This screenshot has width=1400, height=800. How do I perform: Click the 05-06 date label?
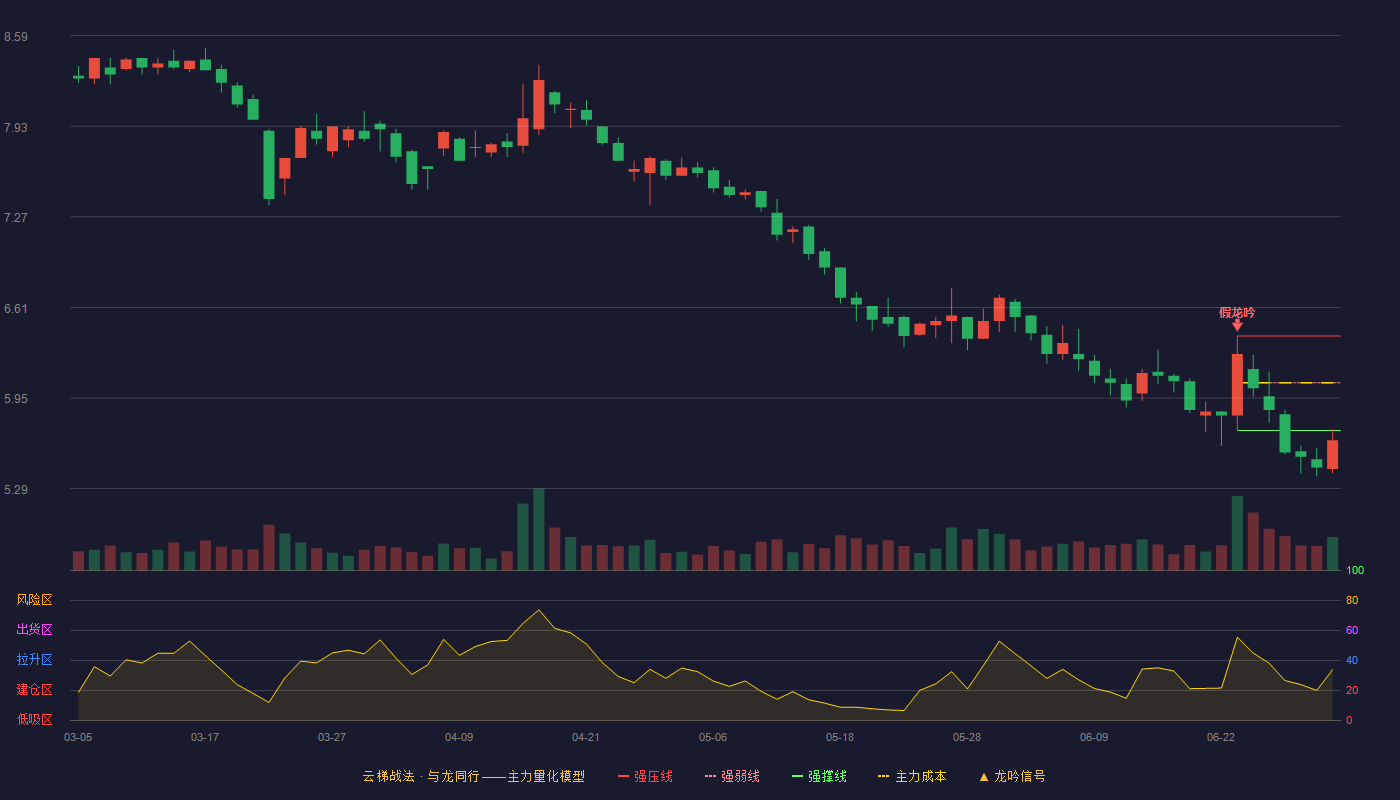click(713, 737)
